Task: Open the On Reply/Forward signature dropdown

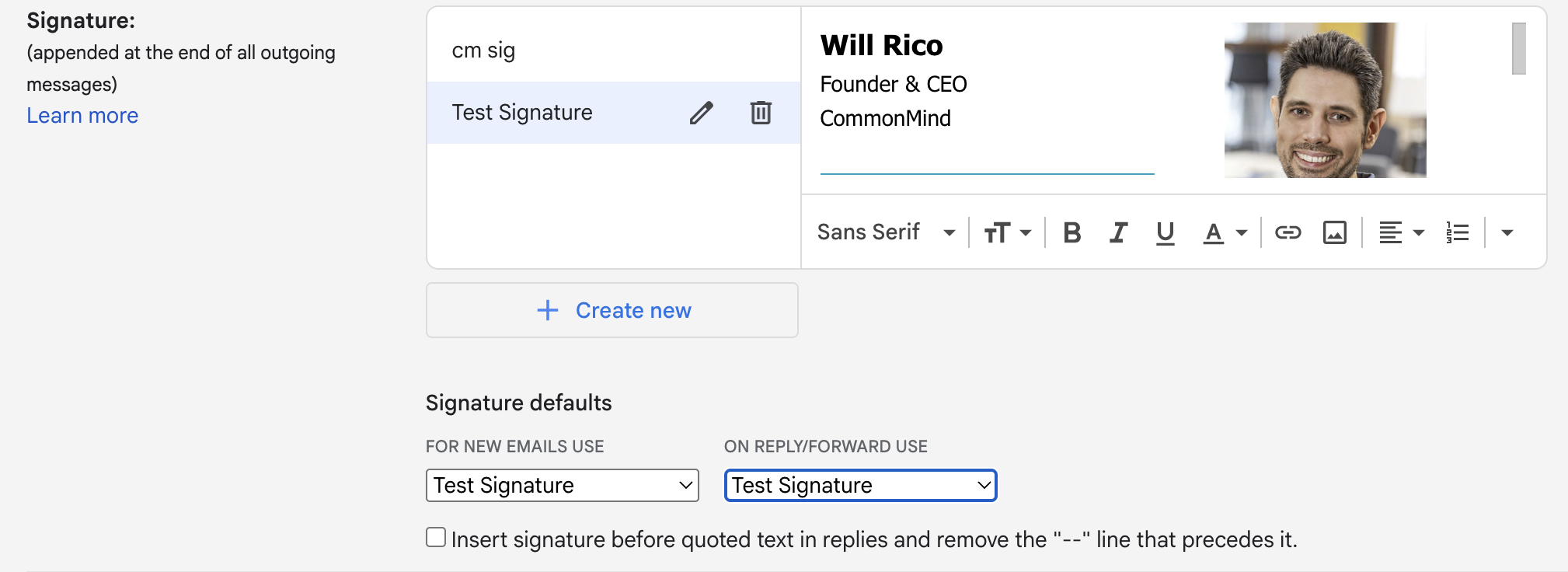Action: (860, 486)
